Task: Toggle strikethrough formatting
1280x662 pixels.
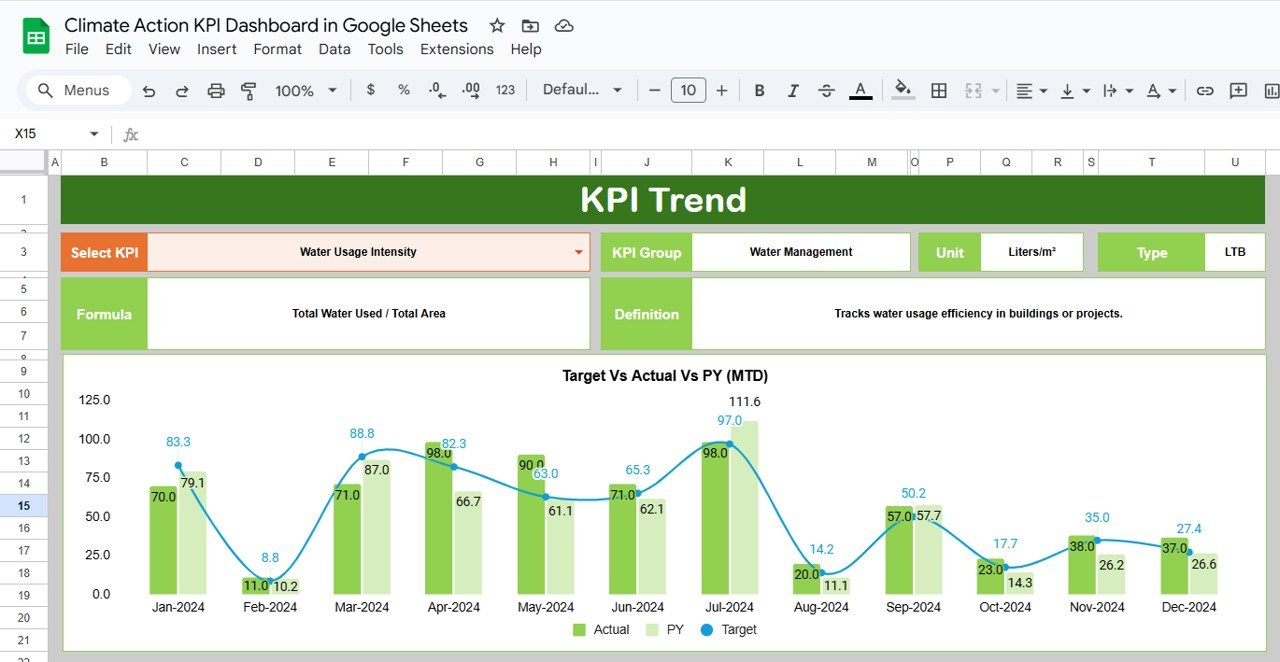Action: 826,90
